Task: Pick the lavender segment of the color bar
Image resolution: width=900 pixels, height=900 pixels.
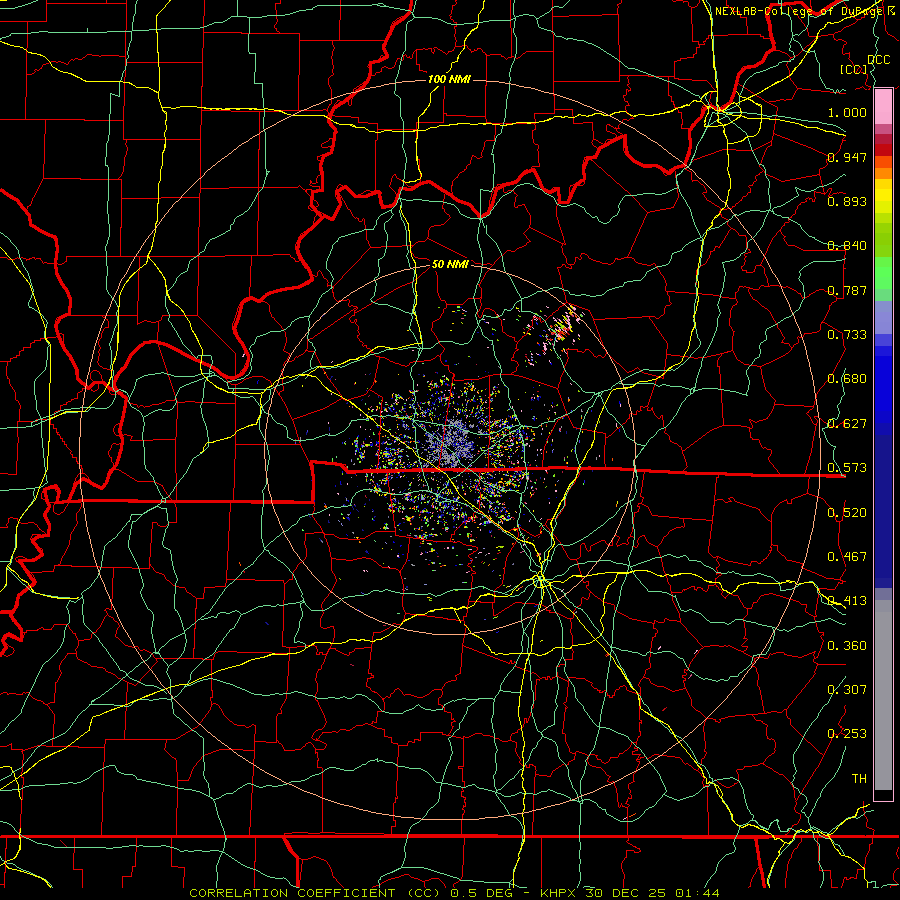Action: 883,317
